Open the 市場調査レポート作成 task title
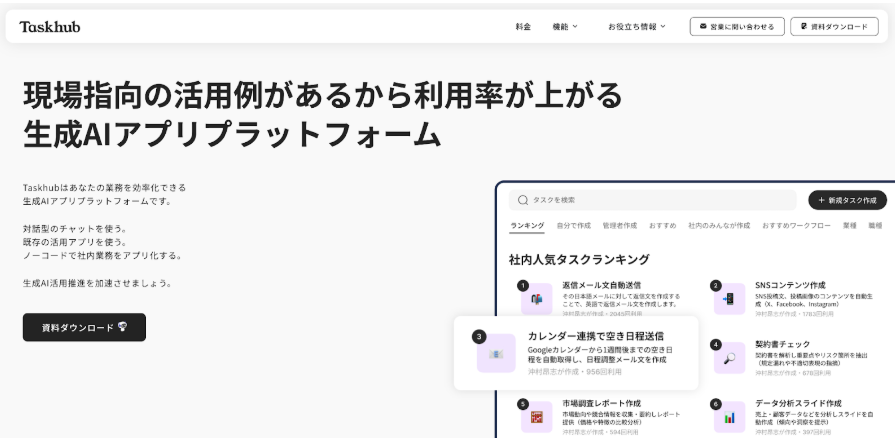The height and width of the screenshot is (438, 895). click(x=602, y=403)
